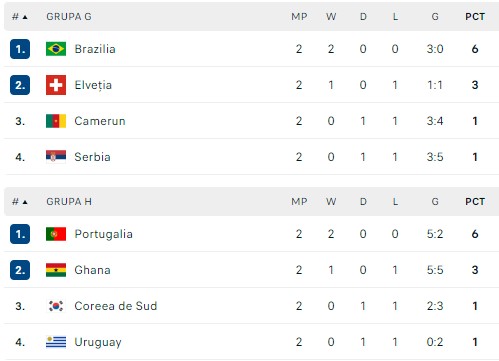The image size is (499, 361).
Task: Open the Brazilia team link
Action: [95, 49]
